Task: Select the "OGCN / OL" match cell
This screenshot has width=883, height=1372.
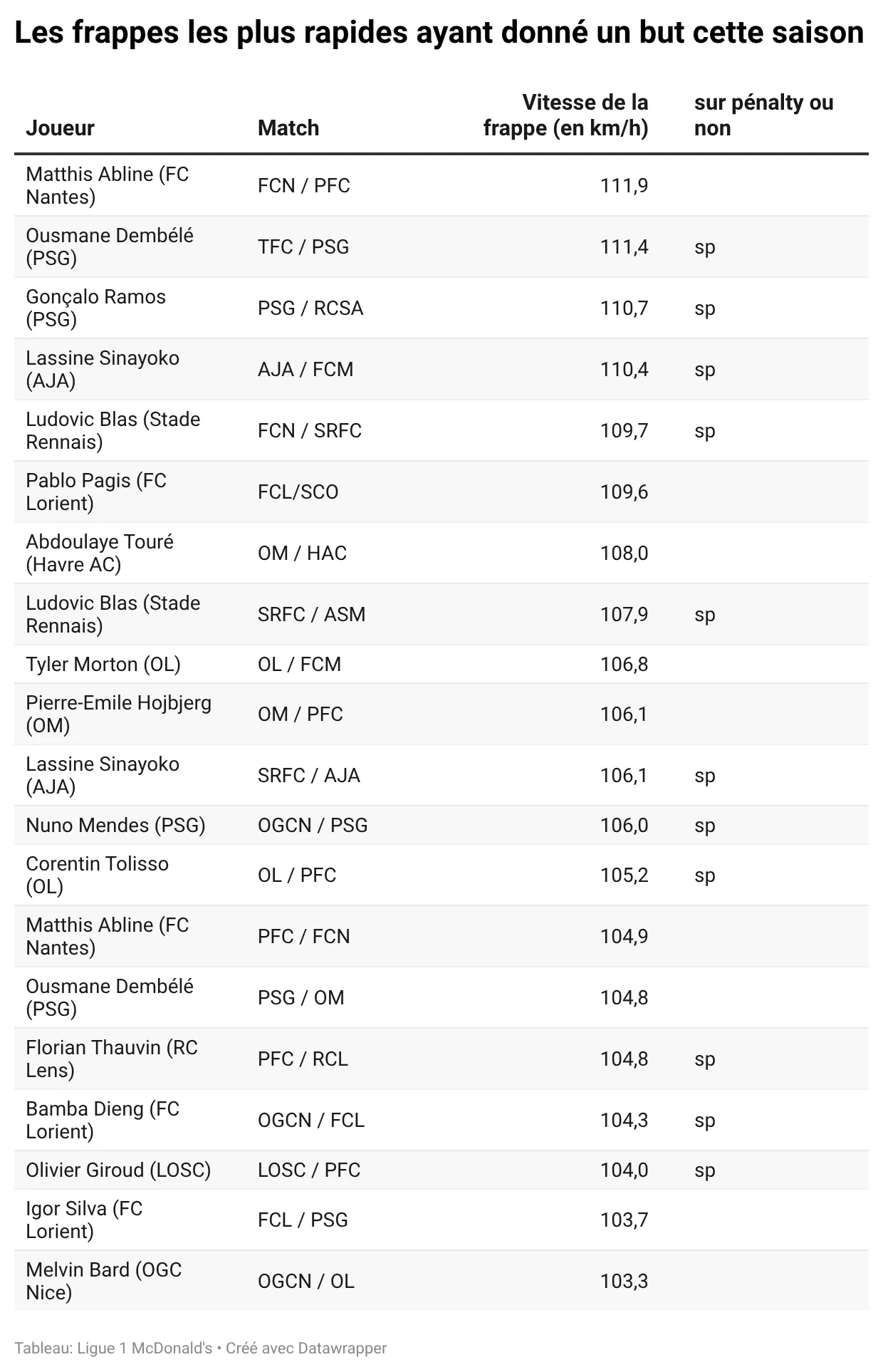Action: point(306,1281)
